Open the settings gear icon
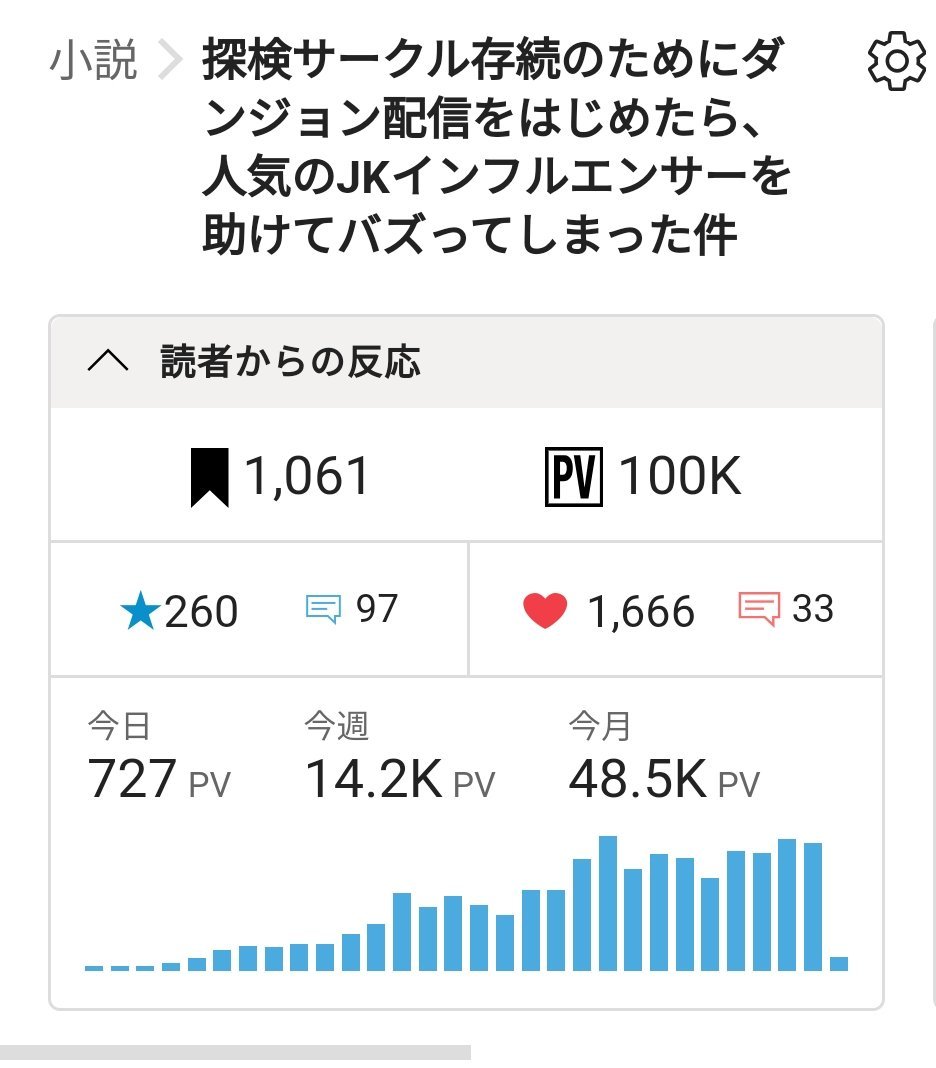936x1068 pixels. [896, 62]
